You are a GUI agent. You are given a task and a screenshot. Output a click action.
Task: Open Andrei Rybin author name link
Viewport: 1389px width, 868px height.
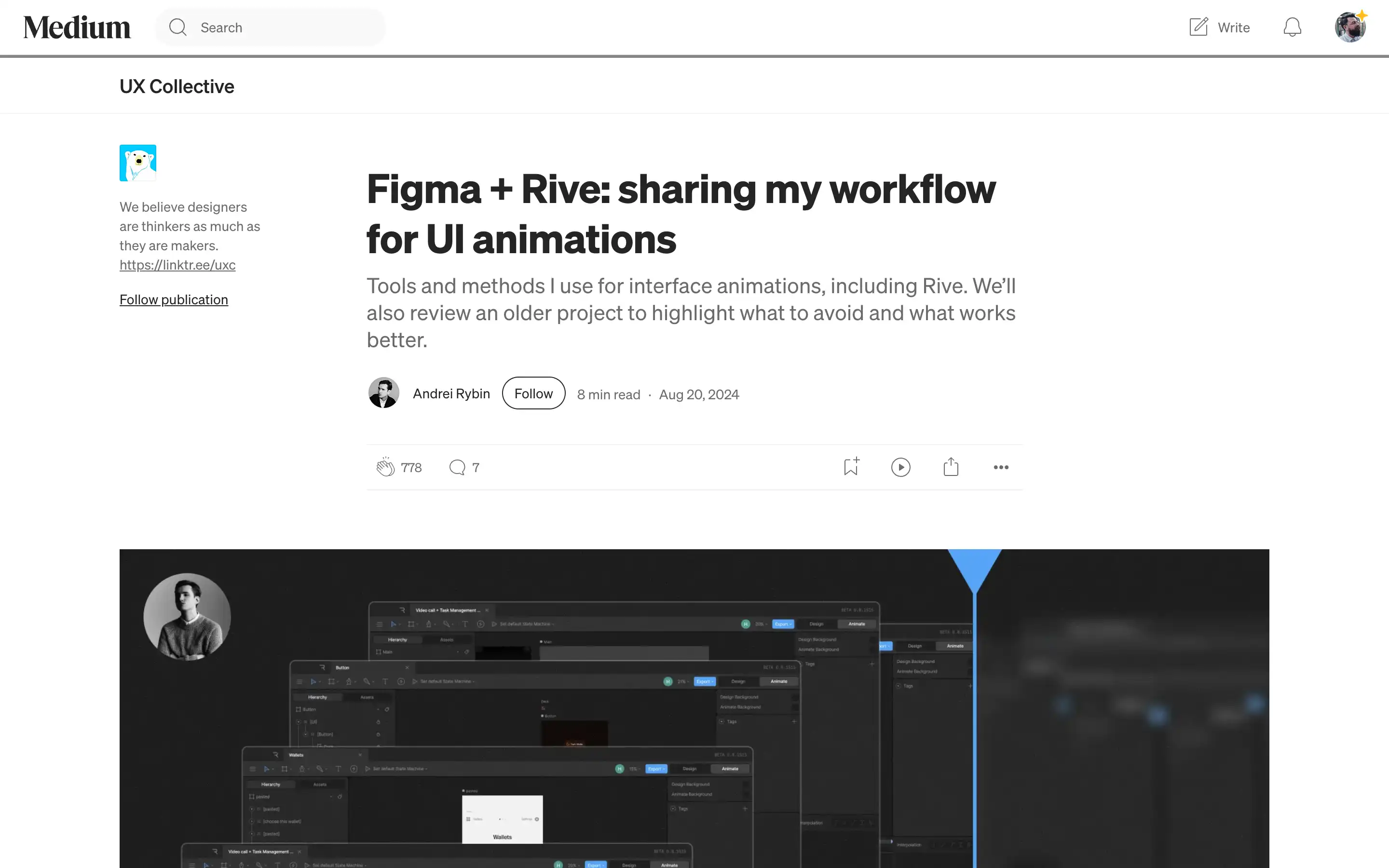451,393
